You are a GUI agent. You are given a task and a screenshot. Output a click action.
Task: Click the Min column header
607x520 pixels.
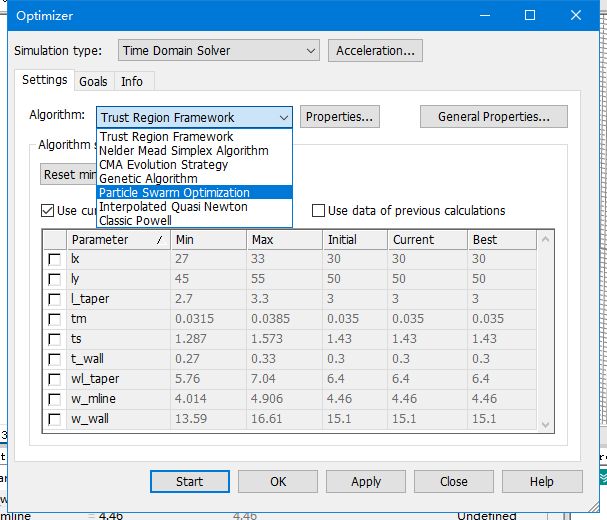tap(208, 240)
